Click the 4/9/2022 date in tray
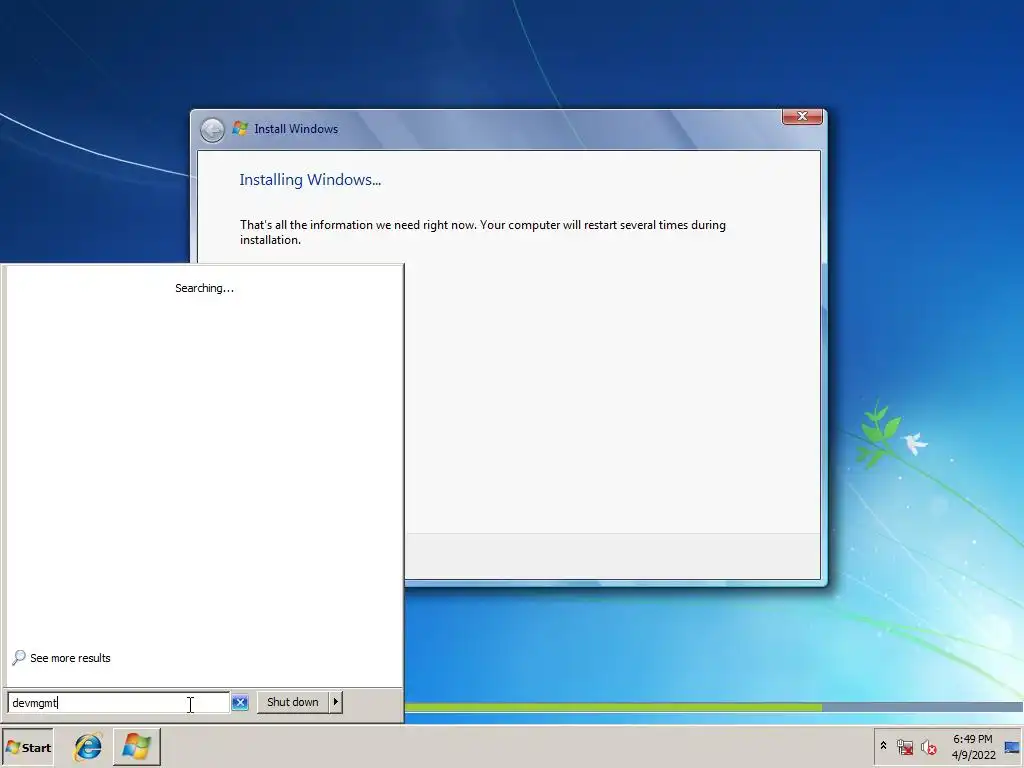 (x=973, y=755)
